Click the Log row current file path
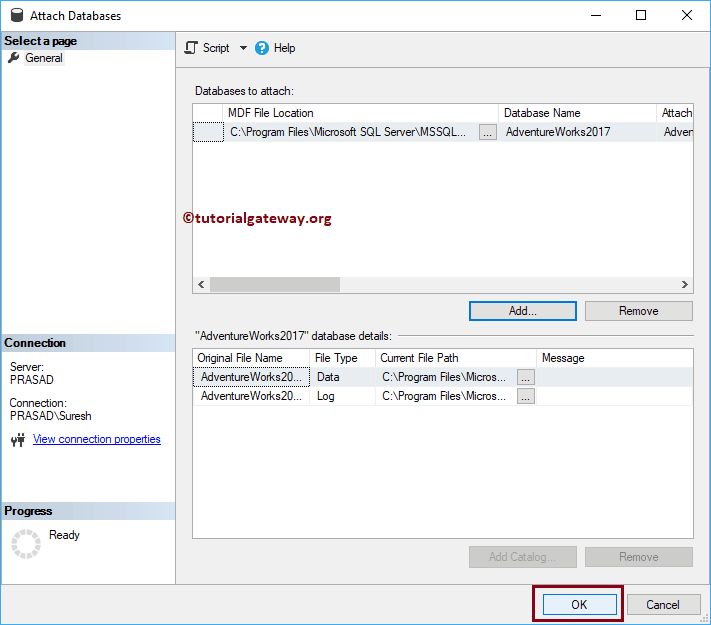Image resolution: width=711 pixels, height=625 pixels. click(x=447, y=396)
